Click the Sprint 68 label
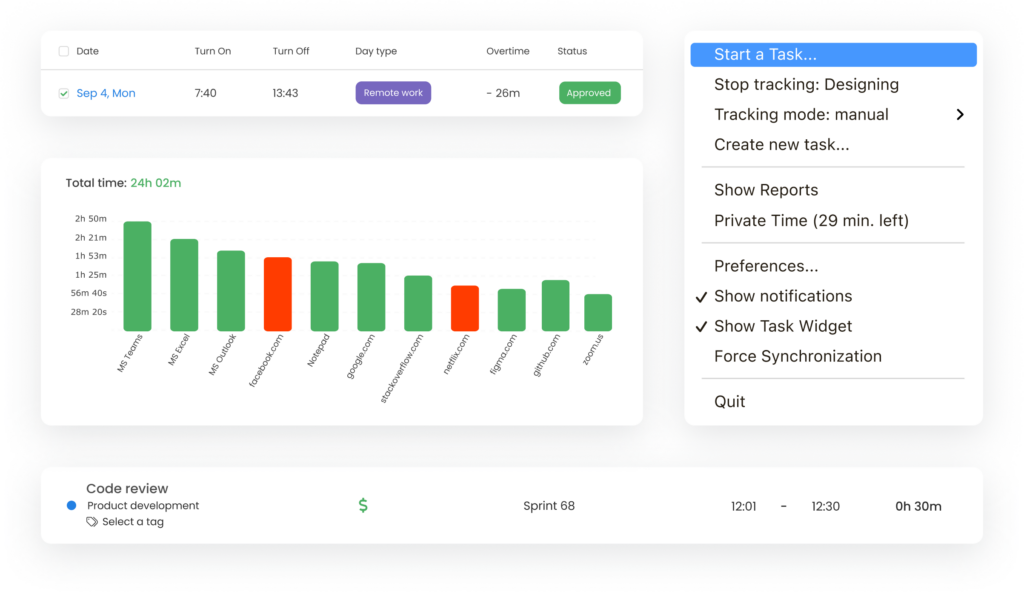The height and width of the screenshot is (595, 1024). [549, 506]
